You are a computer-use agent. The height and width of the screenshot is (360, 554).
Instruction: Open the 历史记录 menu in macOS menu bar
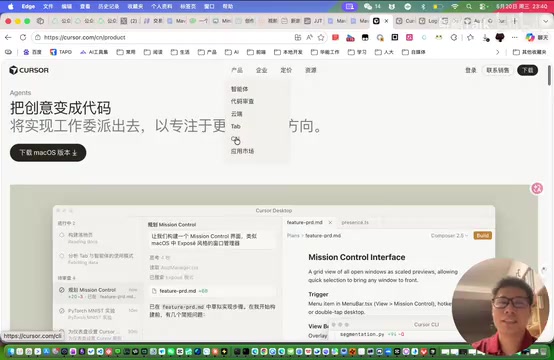108,6
